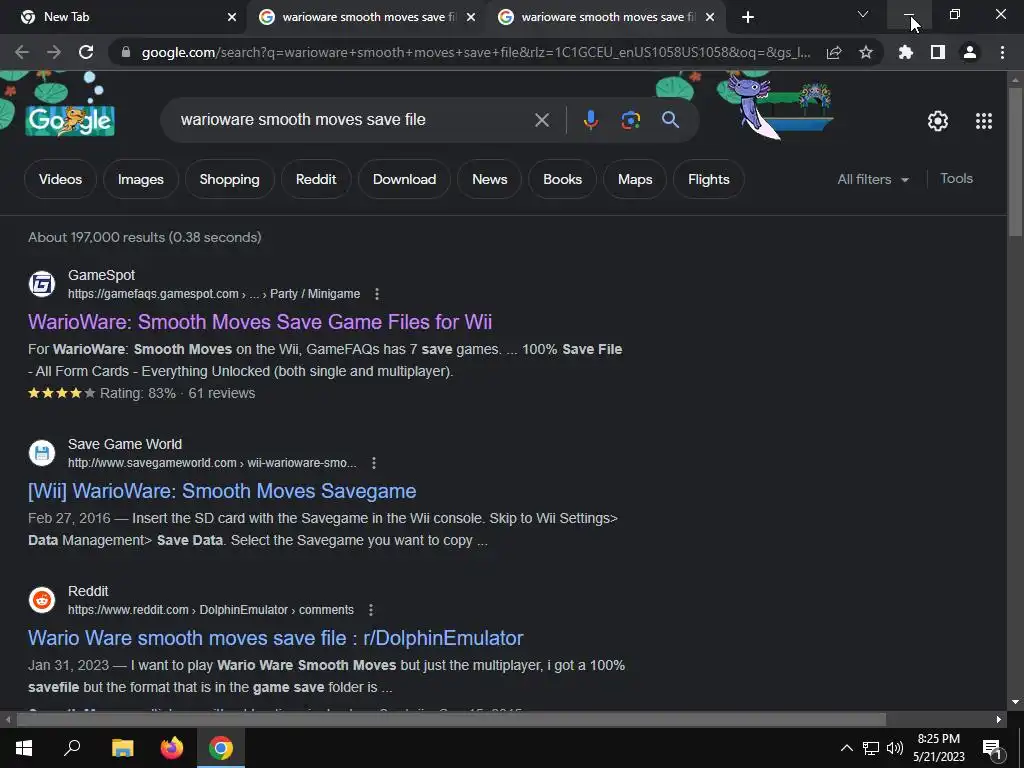
Task: Open the tab search chevron
Action: point(863,14)
